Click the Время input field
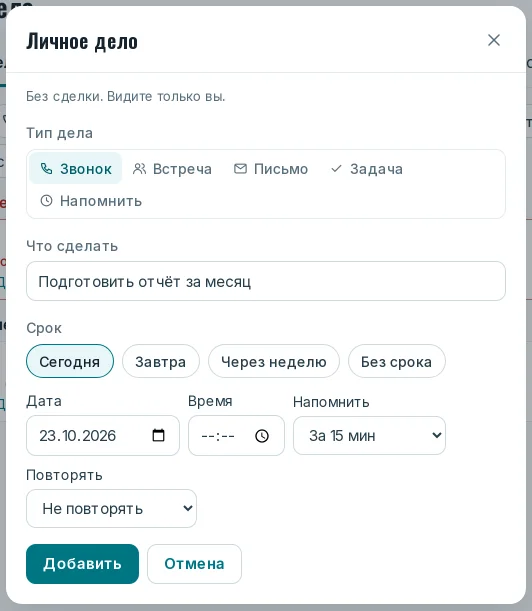The width and height of the screenshot is (532, 611). point(236,435)
